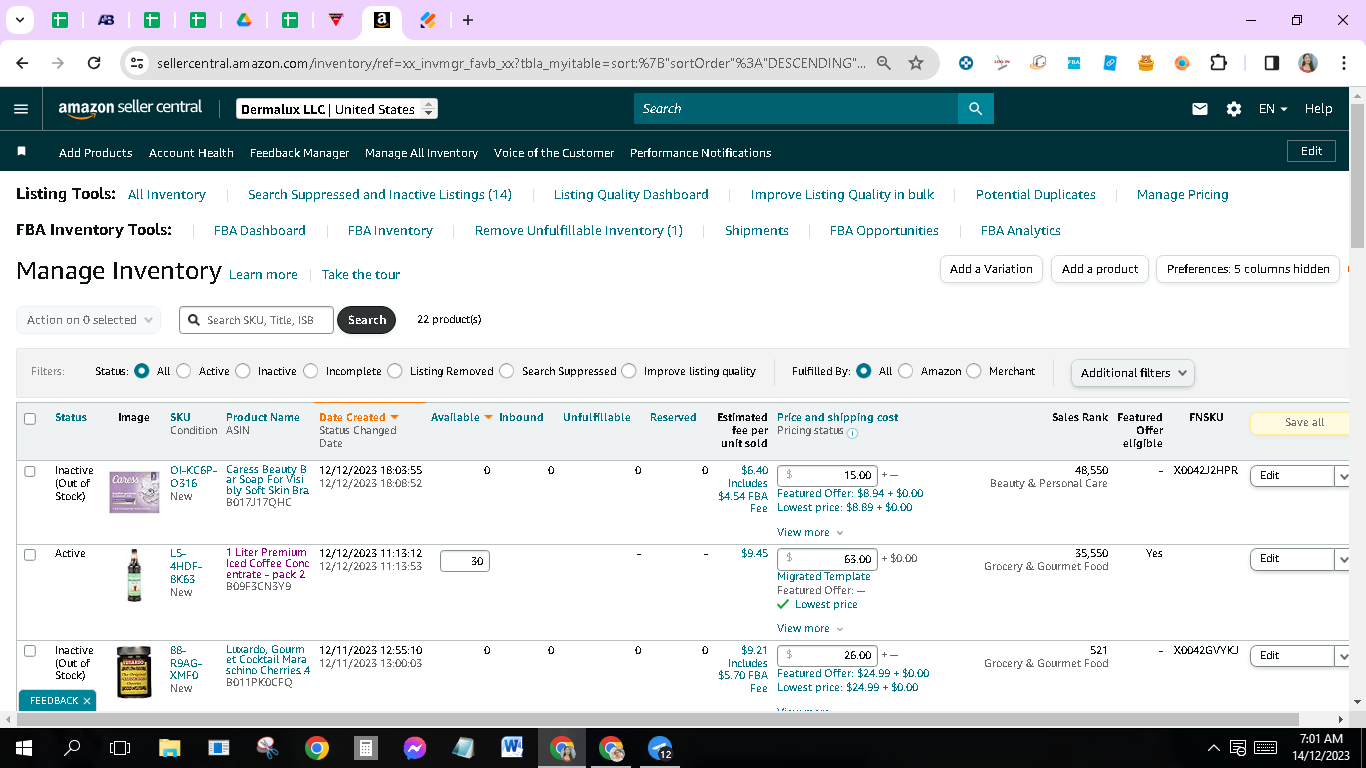The height and width of the screenshot is (768, 1366).
Task: Reload the page with the browser refresh icon
Action: pos(94,63)
